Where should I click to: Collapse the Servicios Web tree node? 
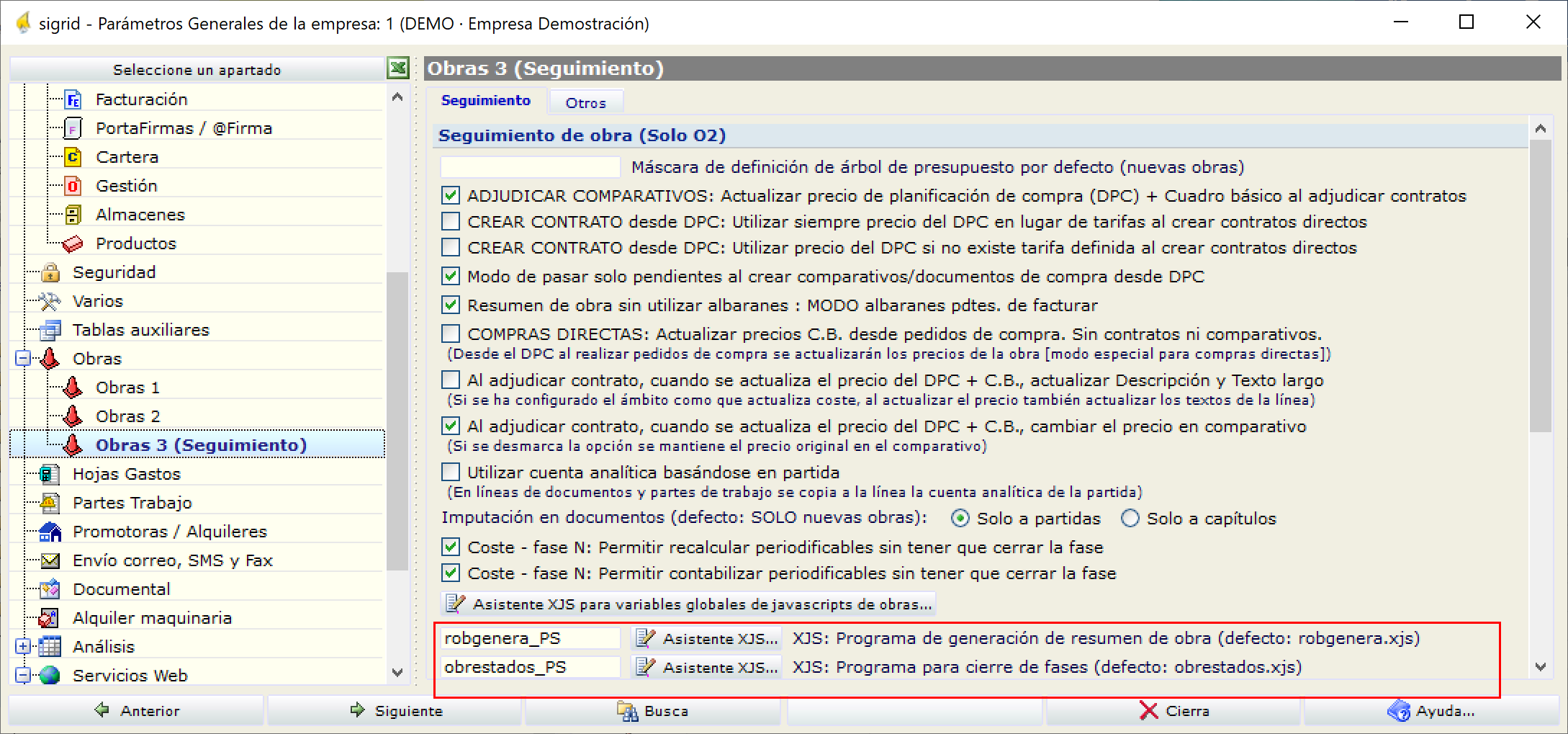click(23, 675)
